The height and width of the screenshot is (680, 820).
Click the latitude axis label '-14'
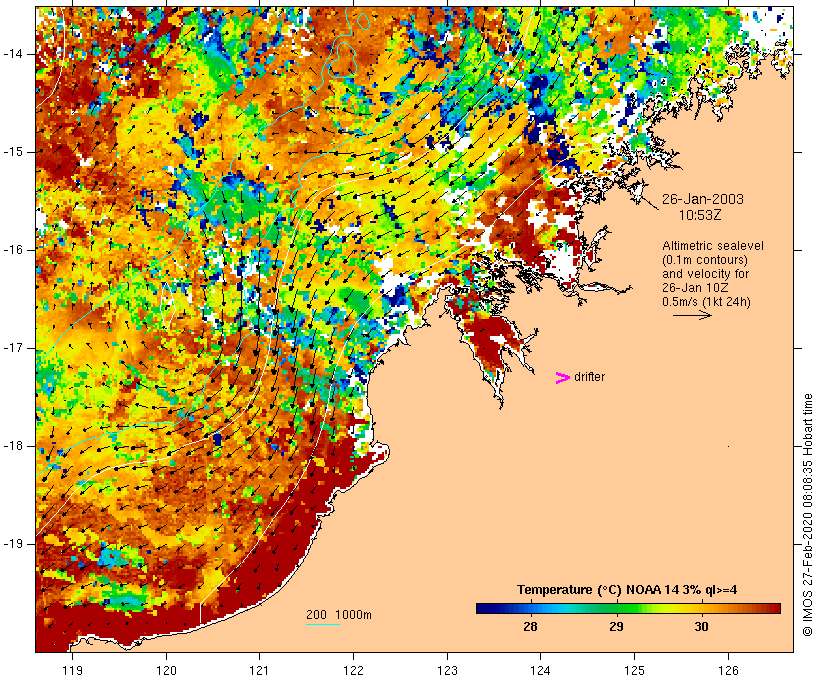(13, 53)
